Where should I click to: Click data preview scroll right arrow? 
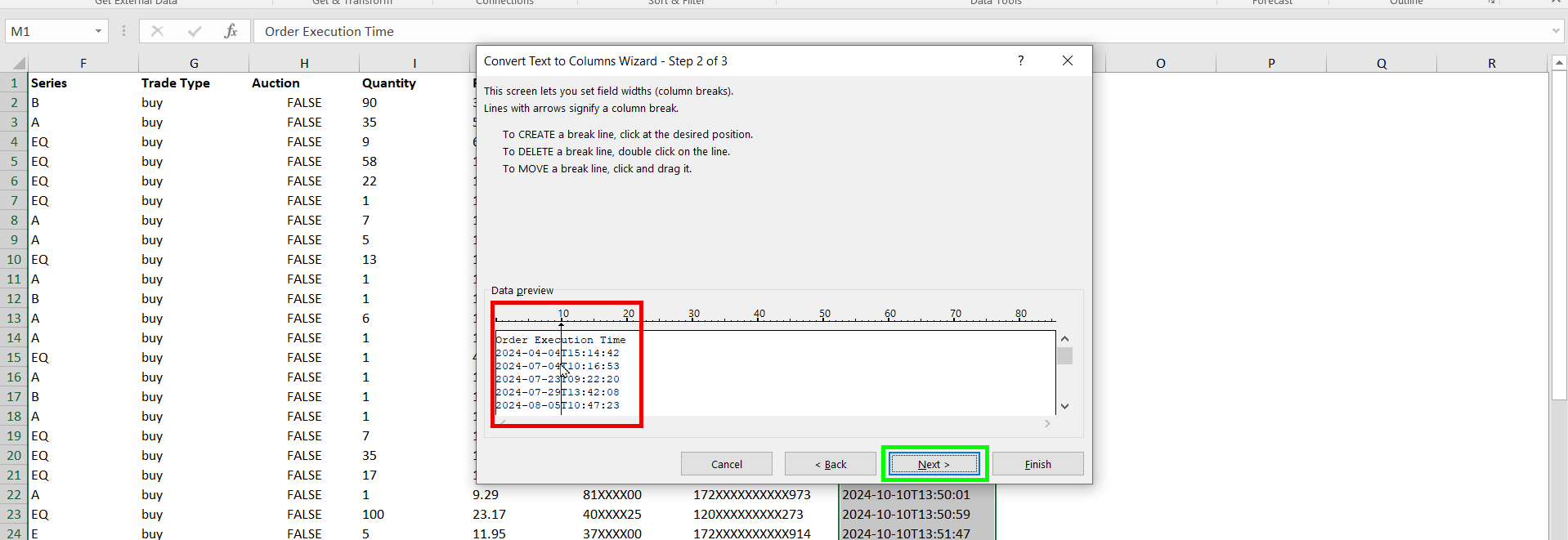coord(1047,423)
